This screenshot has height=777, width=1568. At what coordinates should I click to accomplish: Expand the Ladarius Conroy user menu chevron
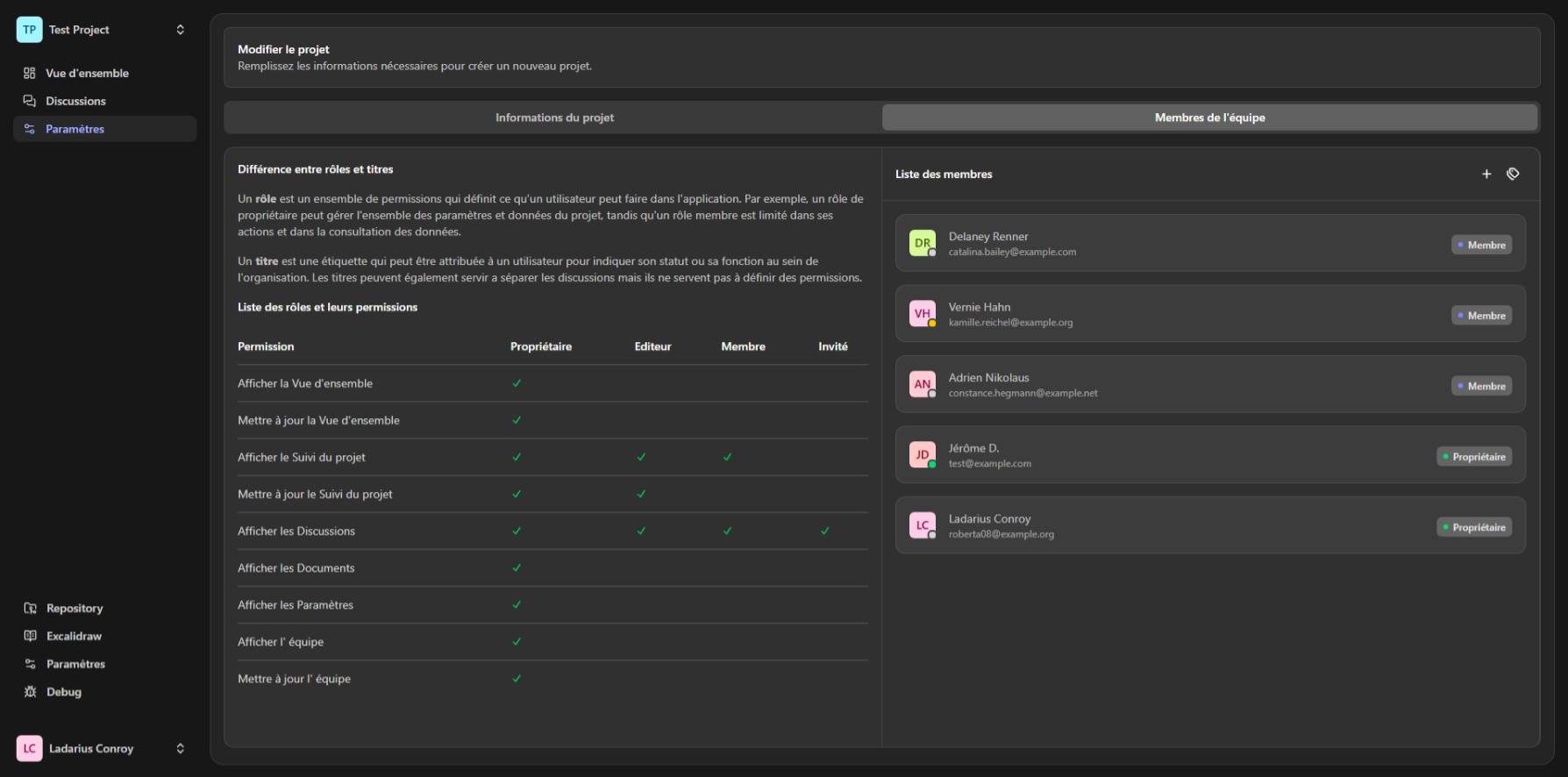pos(180,749)
